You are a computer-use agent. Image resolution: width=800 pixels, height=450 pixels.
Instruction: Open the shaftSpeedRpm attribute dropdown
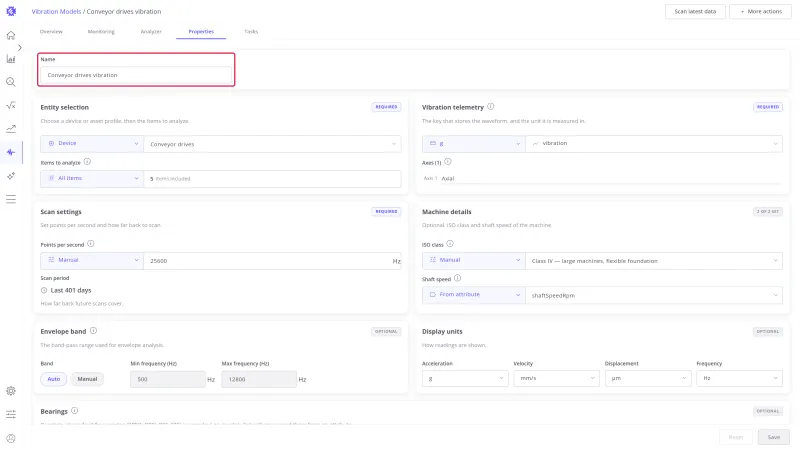[654, 295]
